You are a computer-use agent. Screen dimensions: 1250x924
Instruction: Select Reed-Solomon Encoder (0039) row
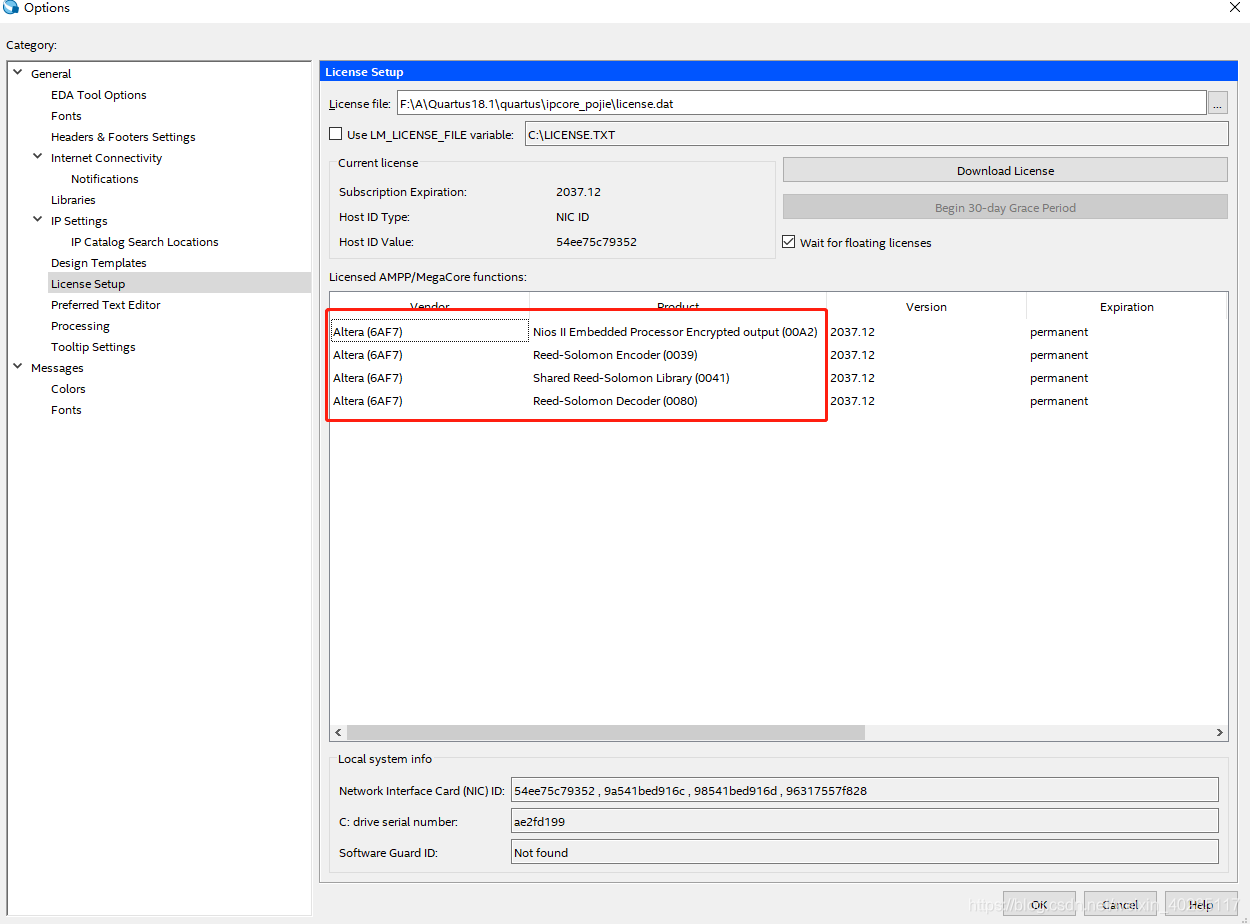(x=778, y=355)
